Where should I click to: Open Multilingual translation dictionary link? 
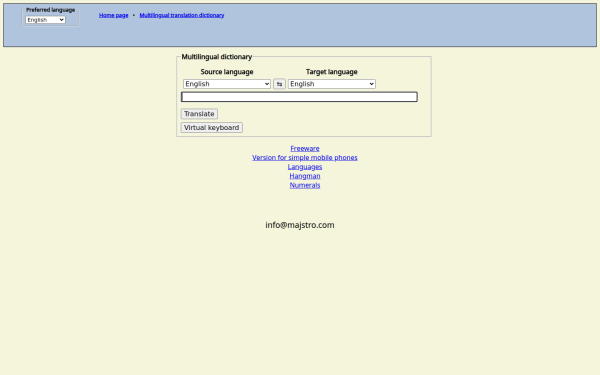(182, 15)
